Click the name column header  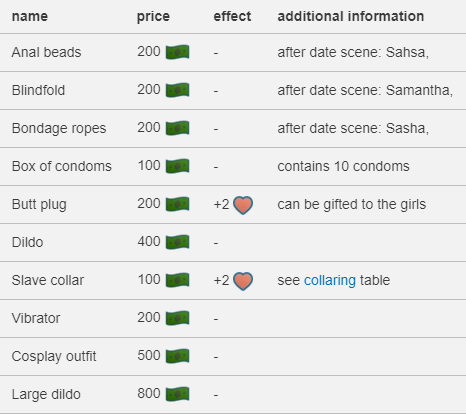30,16
